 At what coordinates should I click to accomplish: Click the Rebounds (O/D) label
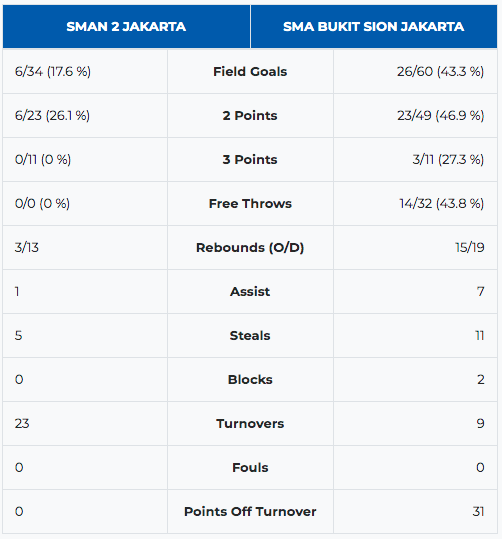[x=250, y=248]
